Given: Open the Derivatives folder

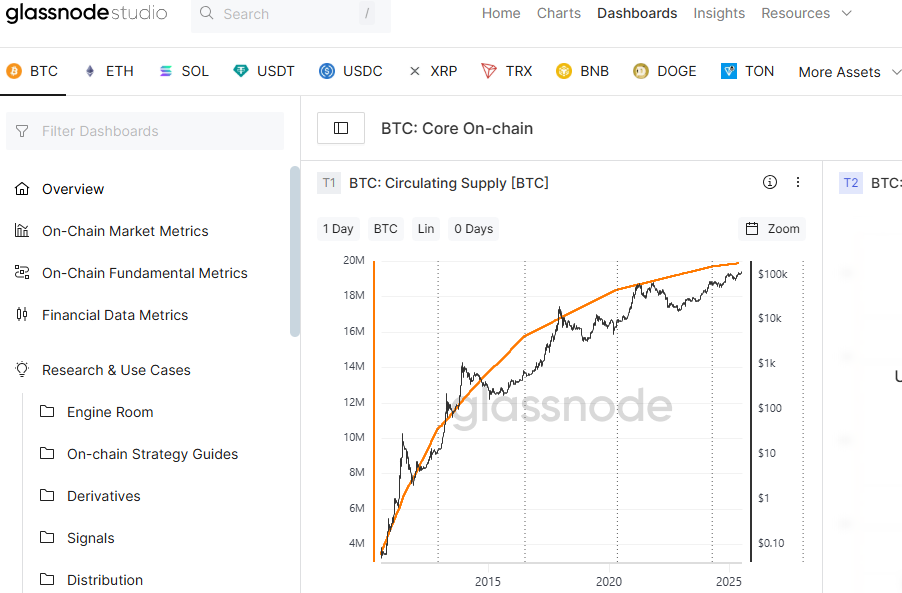Looking at the screenshot, I should pyautogui.click(x=104, y=496).
